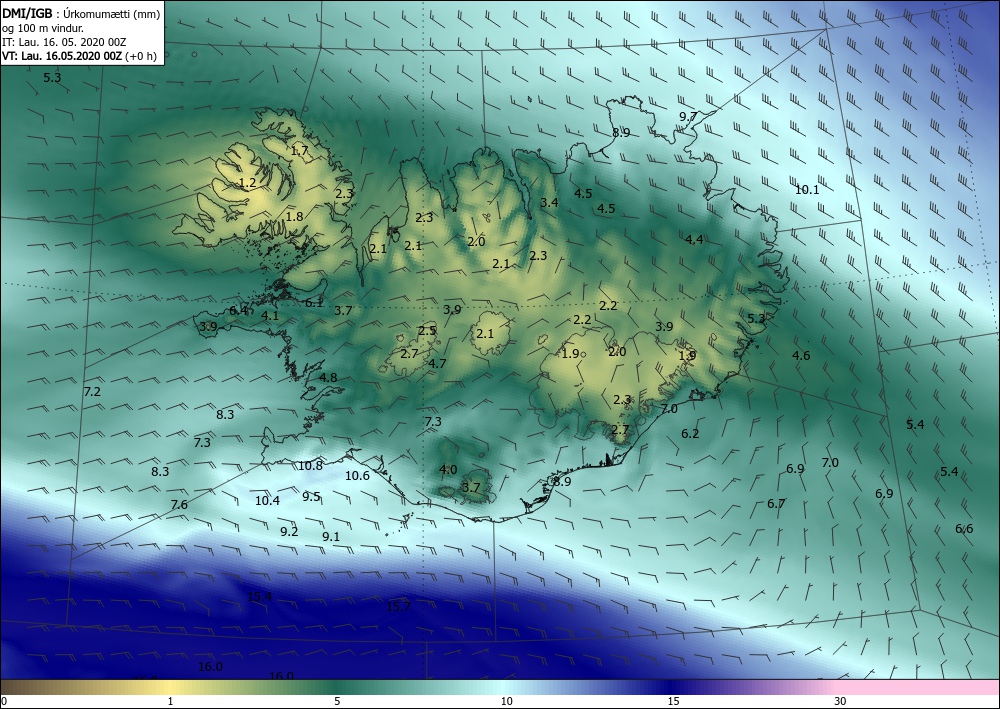Select the 15.4 value in the dark blue band
The height and width of the screenshot is (709, 1000).
pyautogui.click(x=260, y=596)
